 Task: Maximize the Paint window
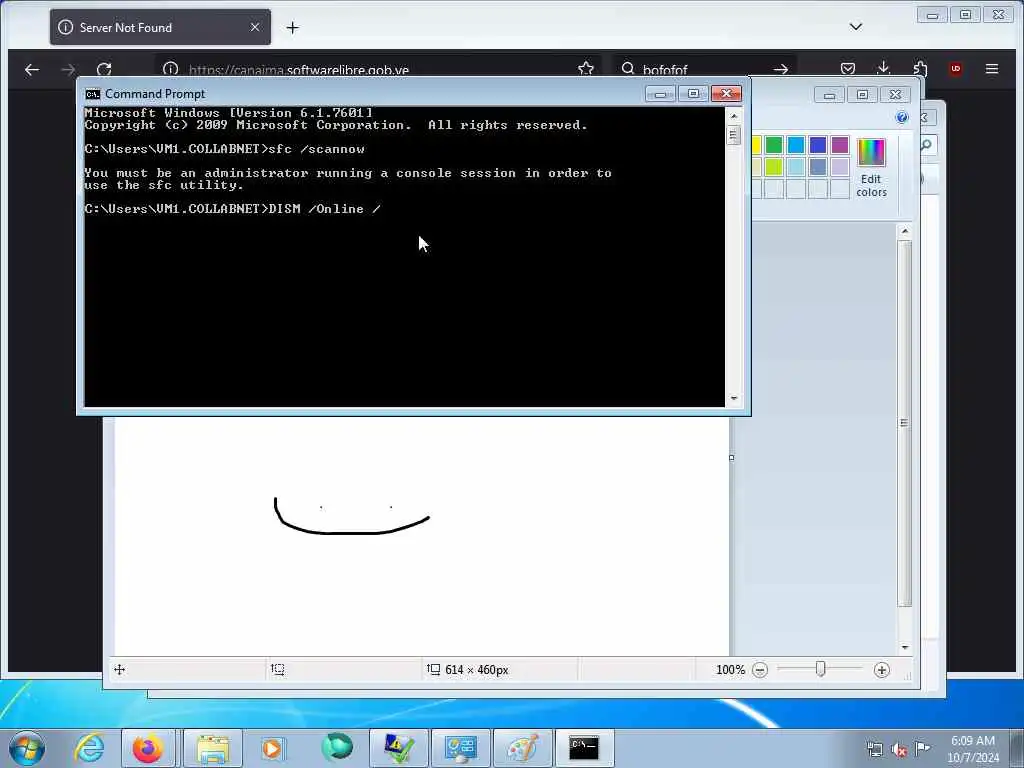(x=862, y=95)
